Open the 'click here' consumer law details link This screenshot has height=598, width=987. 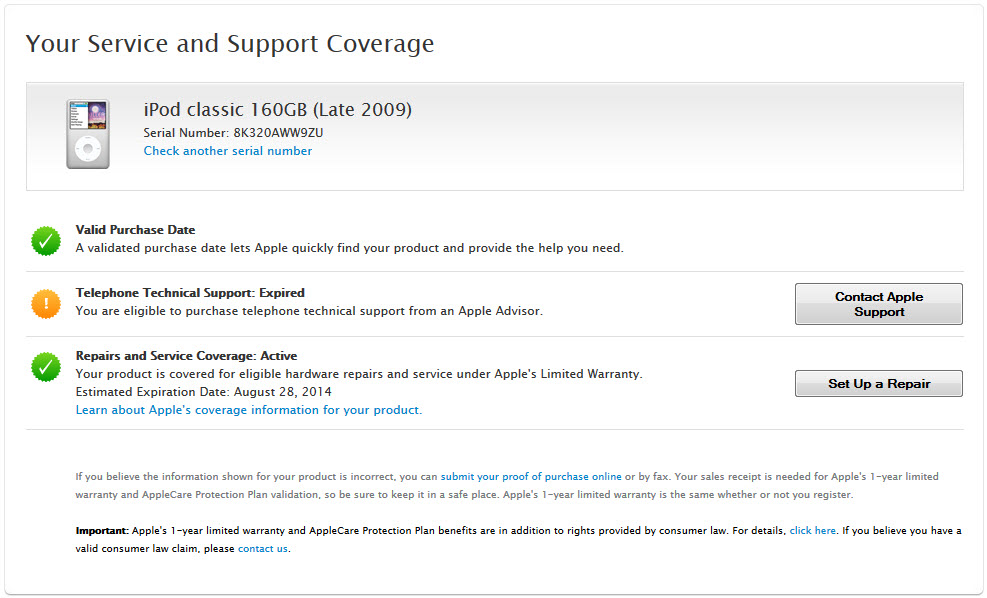[812, 531]
